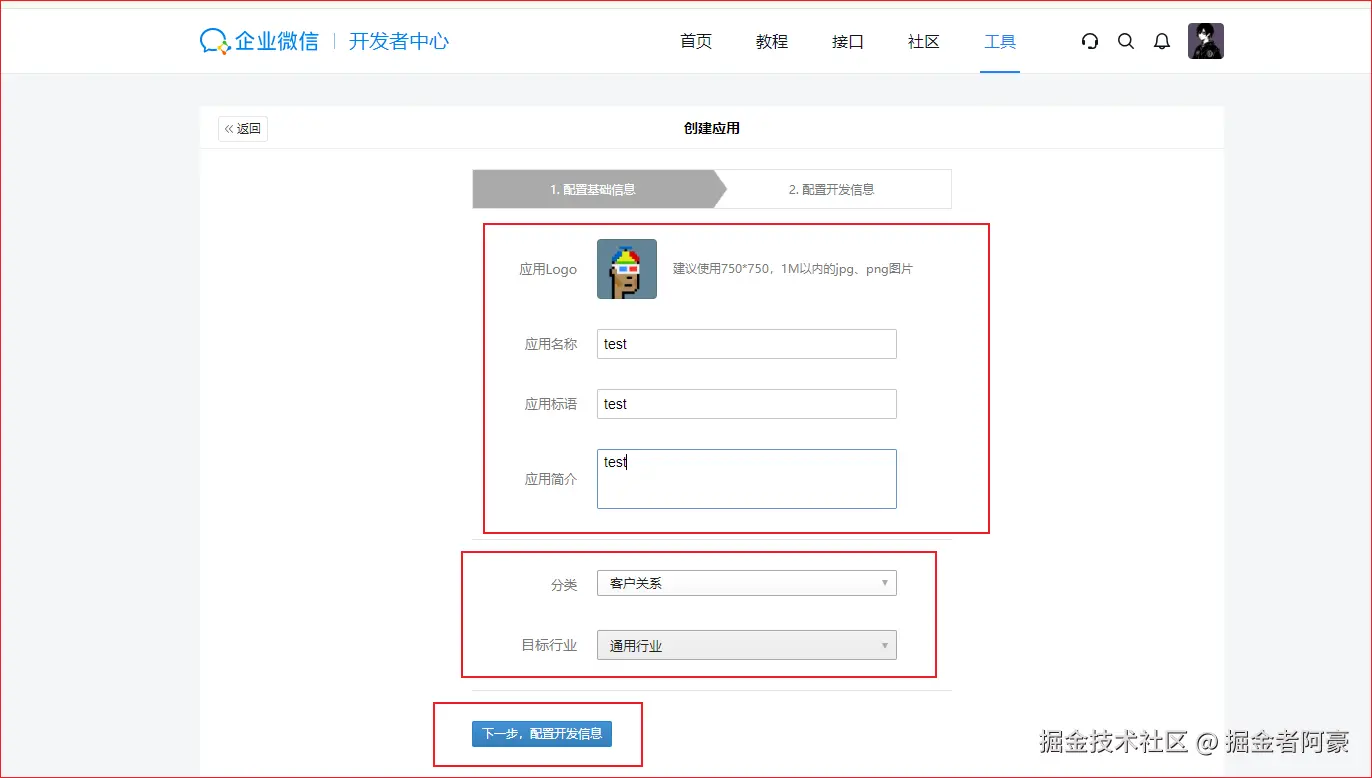
Task: Click the 应用标语 label
Action: pyautogui.click(x=551, y=404)
